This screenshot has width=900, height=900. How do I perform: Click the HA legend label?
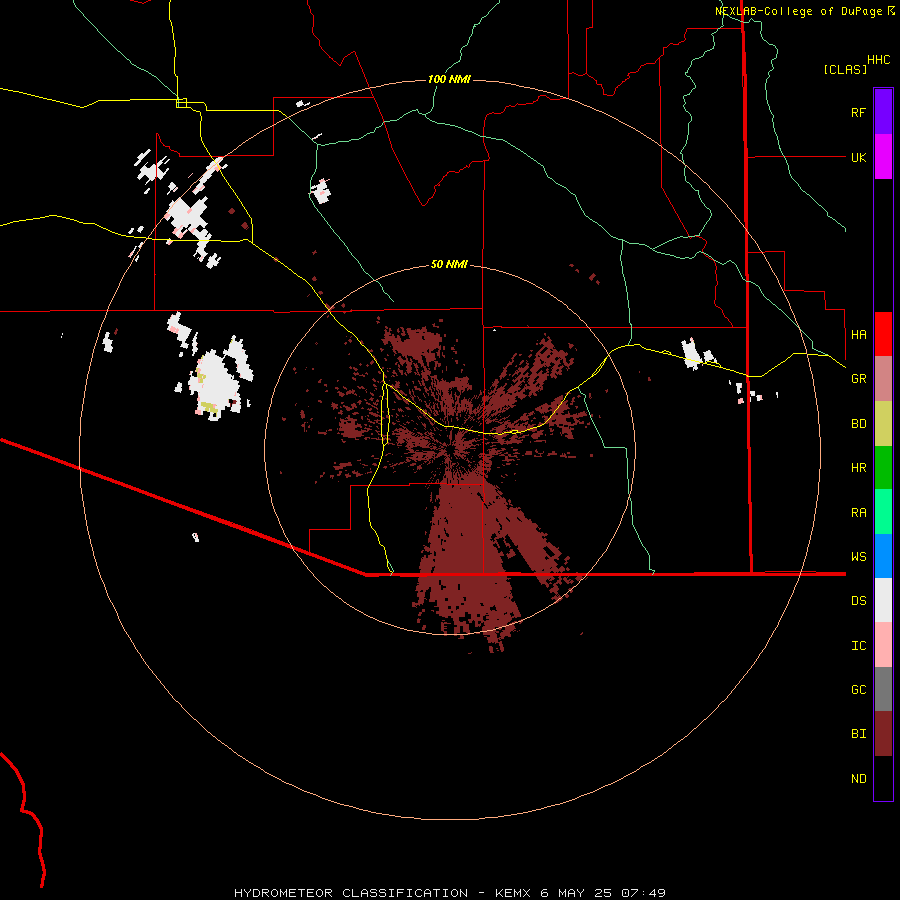(x=858, y=334)
